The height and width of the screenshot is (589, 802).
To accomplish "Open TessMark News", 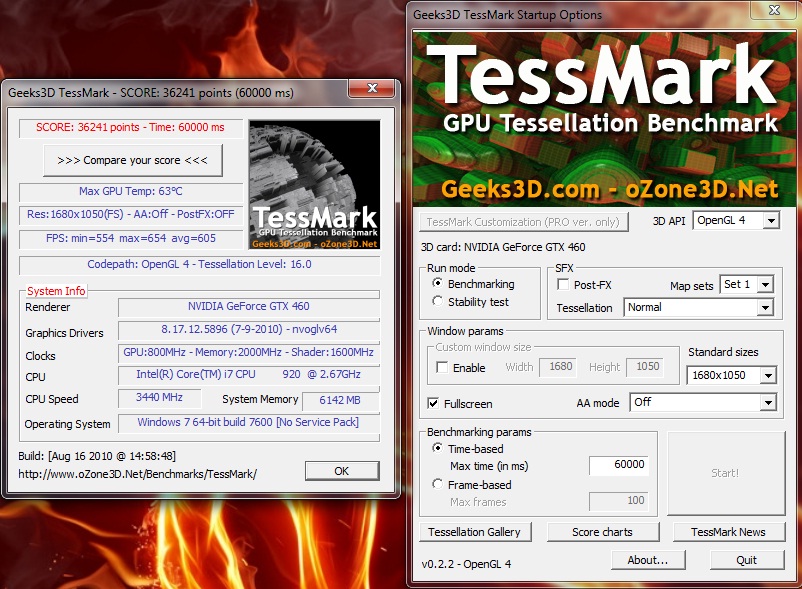I will coord(729,532).
